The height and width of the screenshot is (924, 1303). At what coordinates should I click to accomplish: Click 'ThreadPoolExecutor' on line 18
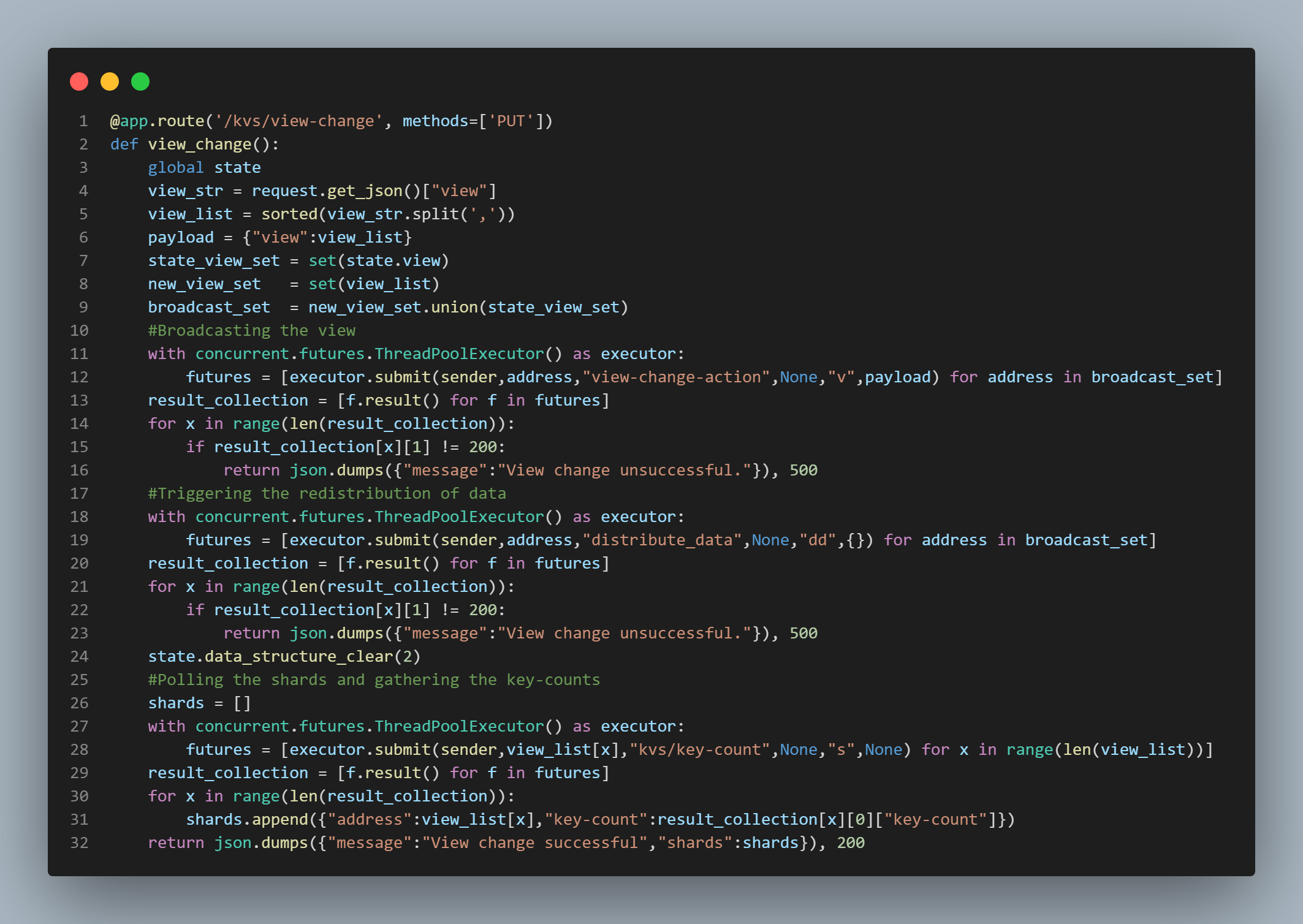pyautogui.click(x=459, y=517)
